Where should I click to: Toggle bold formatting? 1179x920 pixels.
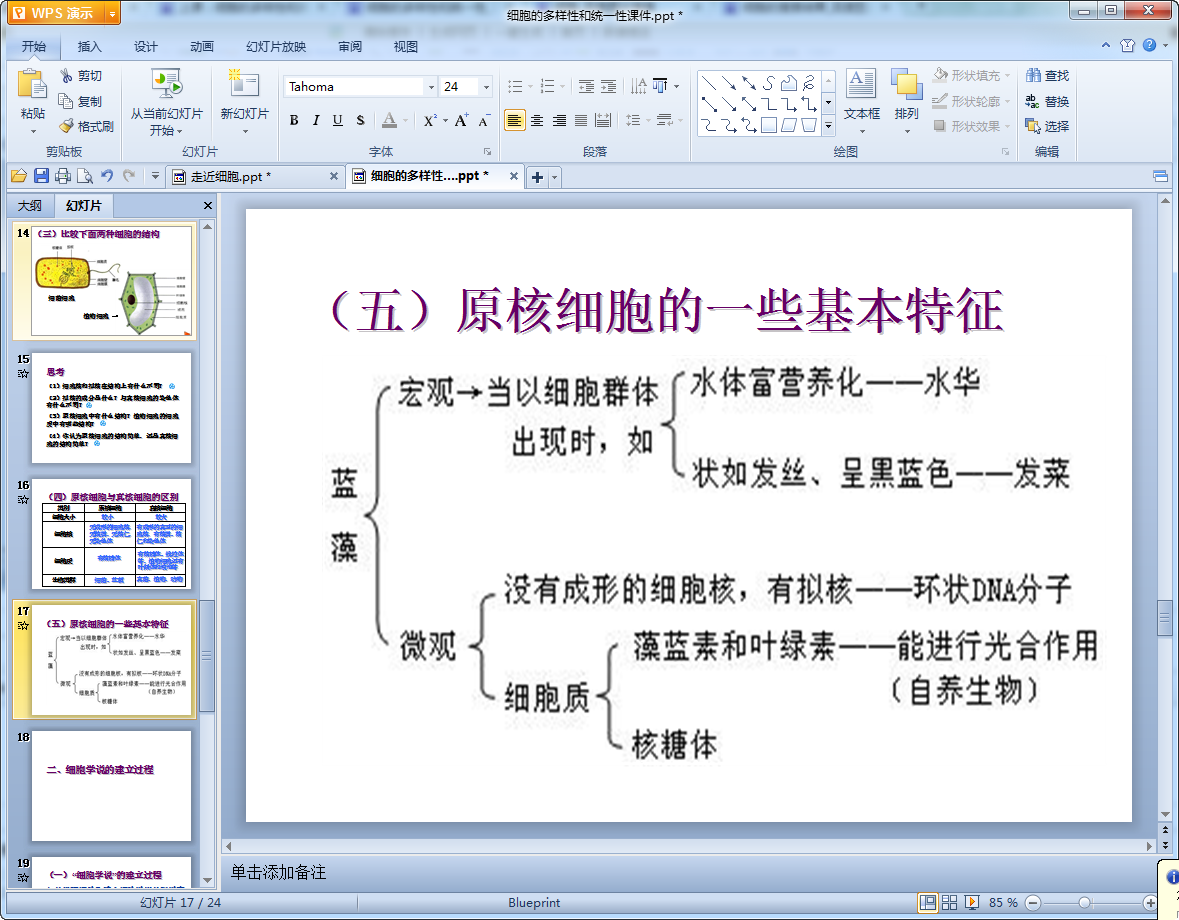pos(294,120)
